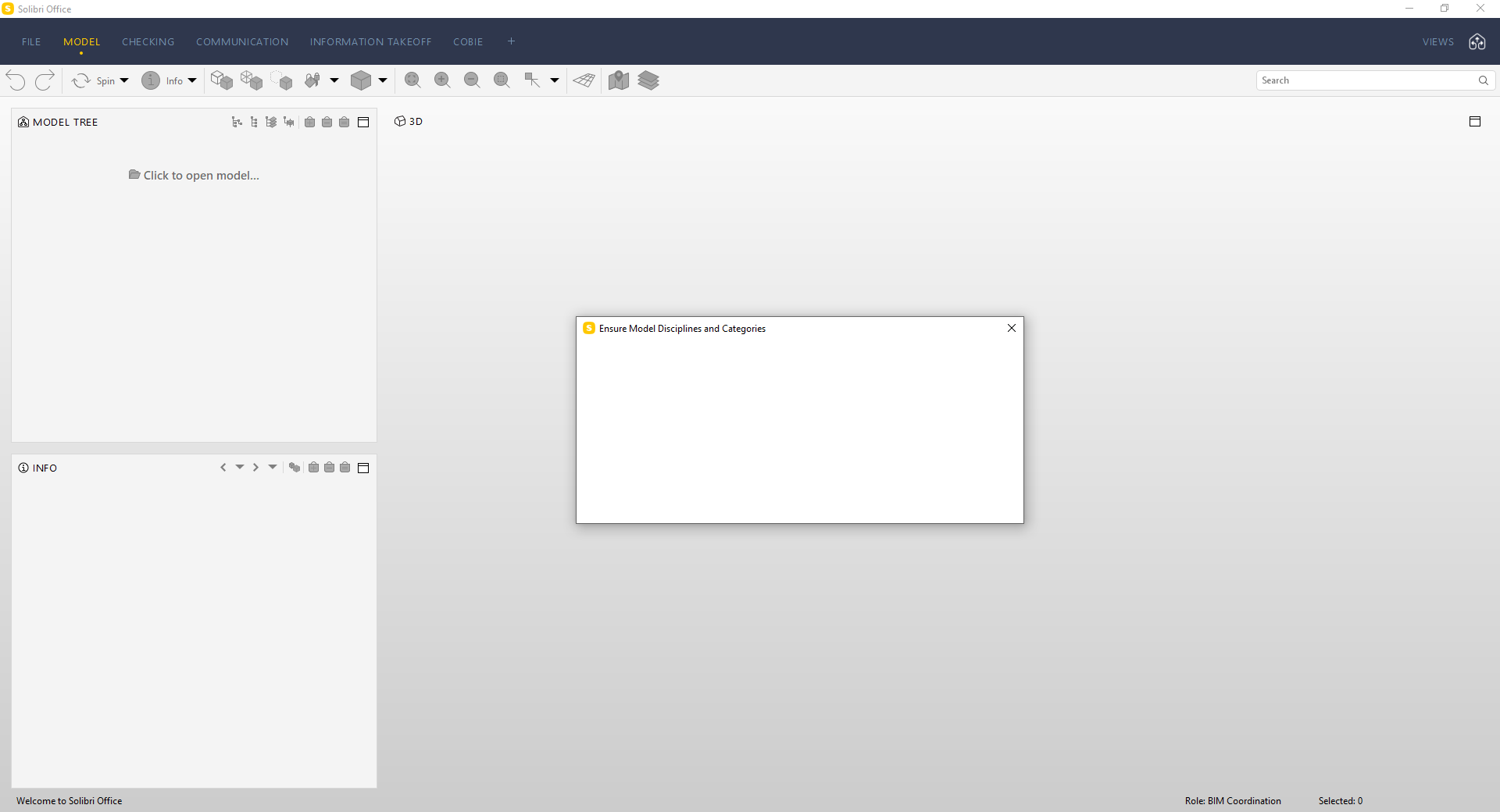This screenshot has height=812, width=1500.
Task: Activate the Spin navigation tool
Action: tap(93, 80)
